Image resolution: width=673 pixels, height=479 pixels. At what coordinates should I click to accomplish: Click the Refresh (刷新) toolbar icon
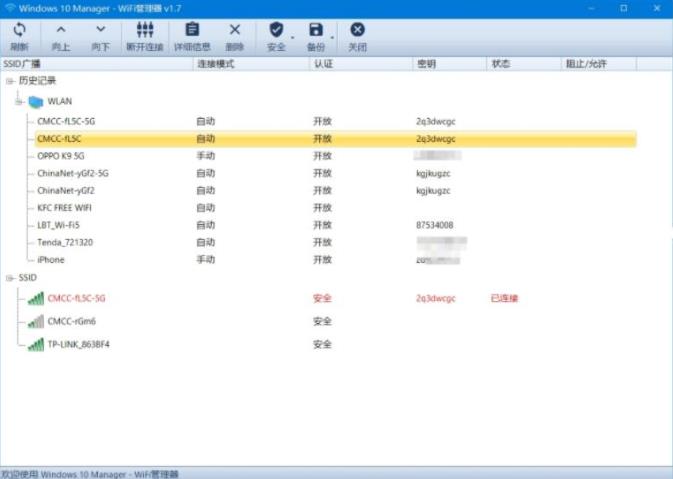pyautogui.click(x=19, y=30)
